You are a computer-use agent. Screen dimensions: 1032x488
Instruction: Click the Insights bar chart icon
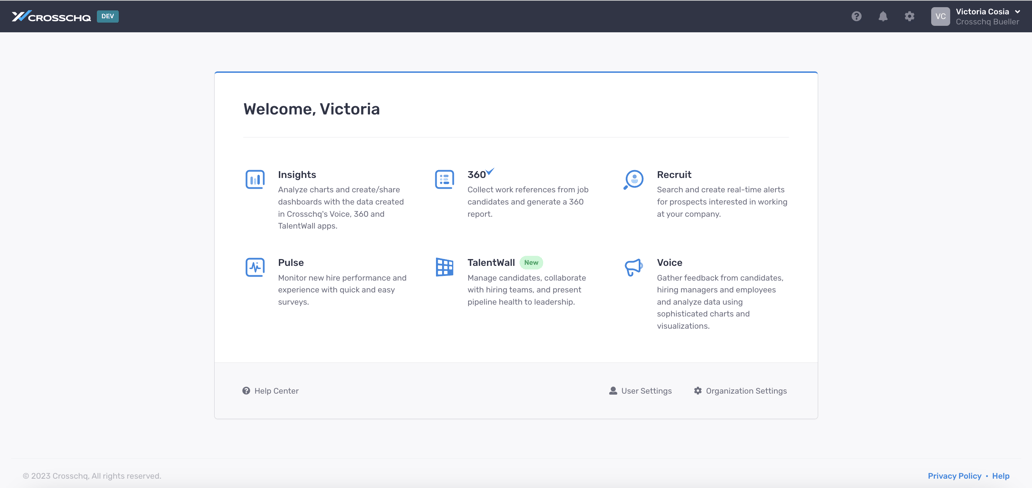tap(255, 179)
